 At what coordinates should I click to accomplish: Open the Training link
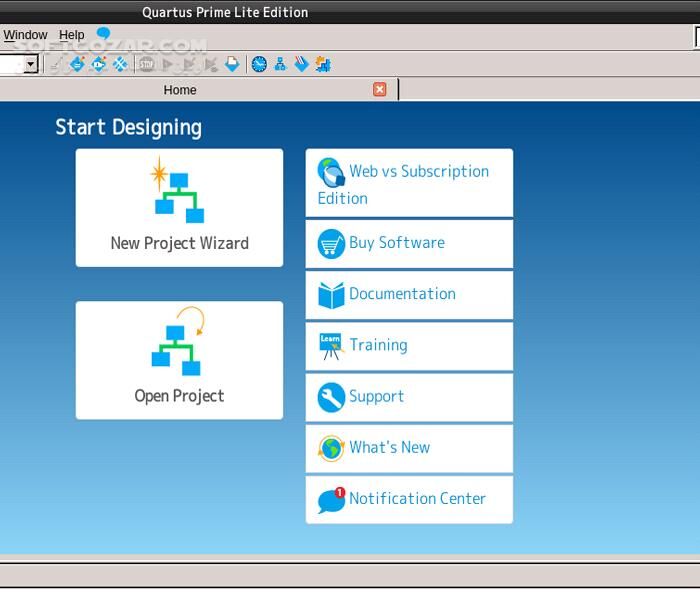378,345
